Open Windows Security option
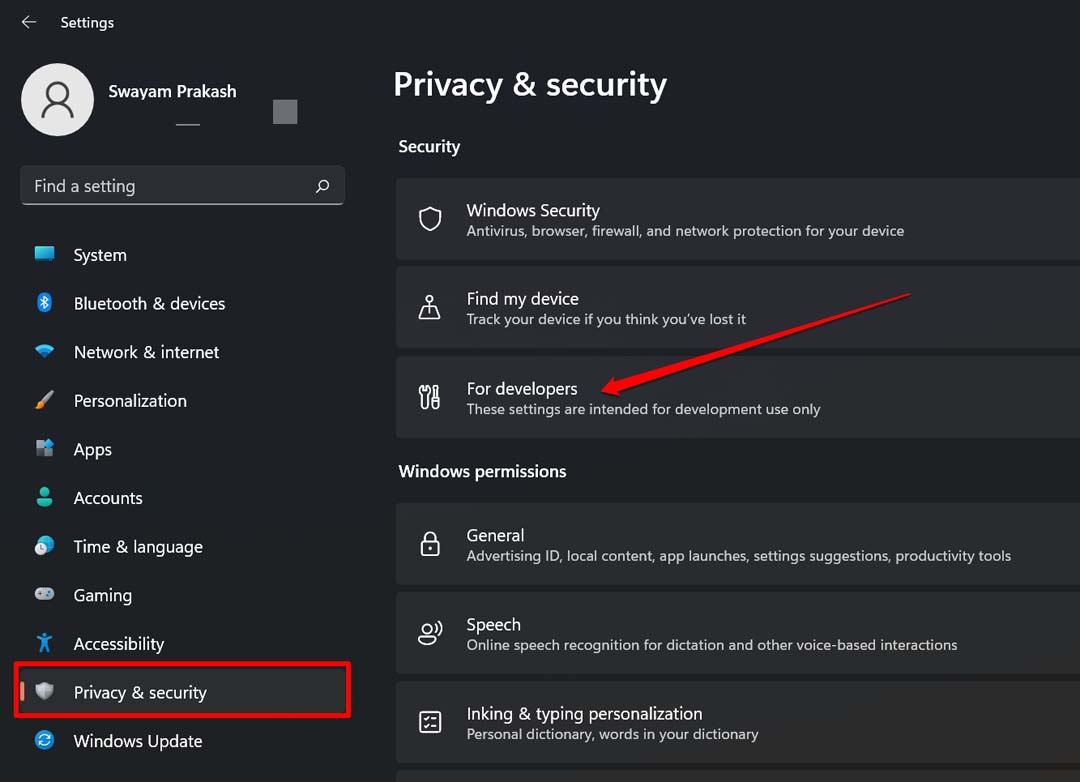The image size is (1080, 782). pyautogui.click(x=738, y=219)
